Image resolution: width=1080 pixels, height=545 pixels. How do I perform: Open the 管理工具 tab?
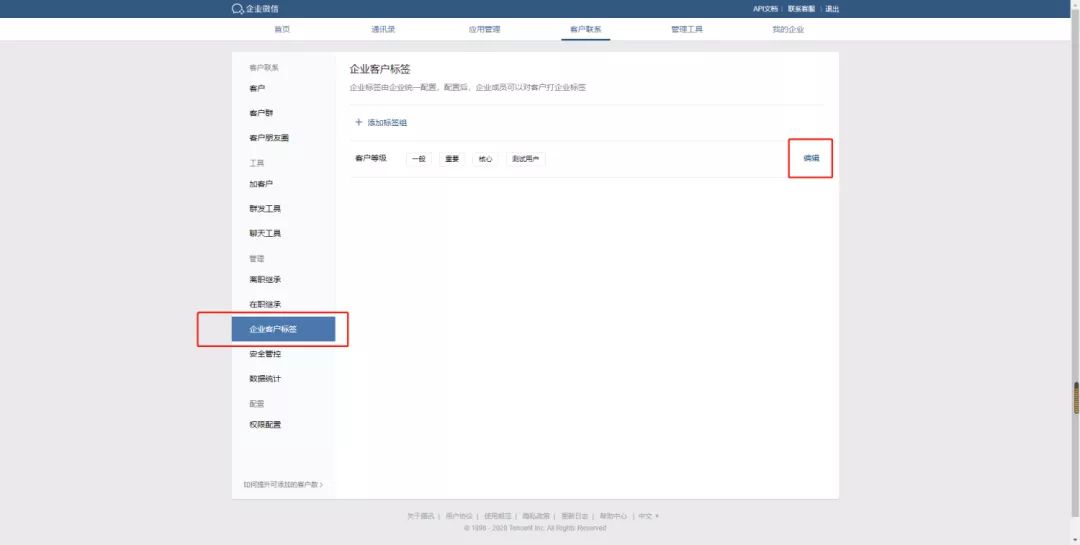point(687,30)
